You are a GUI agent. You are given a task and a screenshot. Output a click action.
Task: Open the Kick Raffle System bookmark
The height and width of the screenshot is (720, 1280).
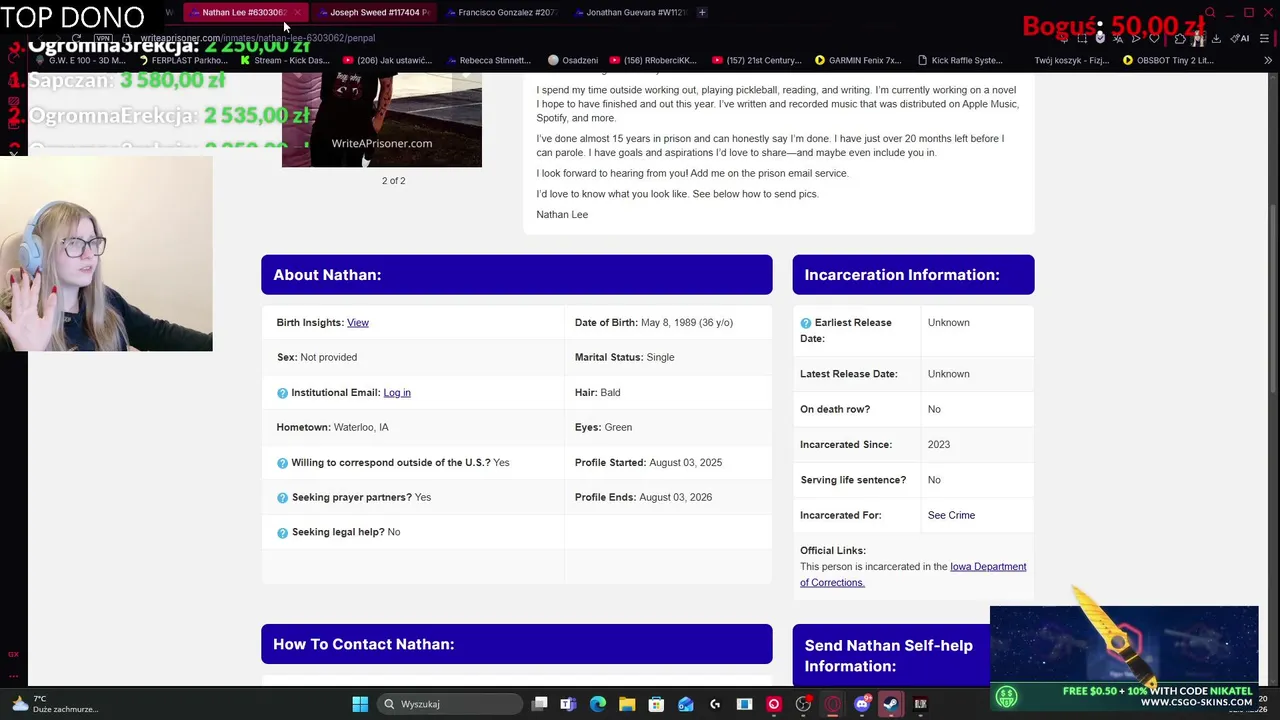(x=960, y=60)
